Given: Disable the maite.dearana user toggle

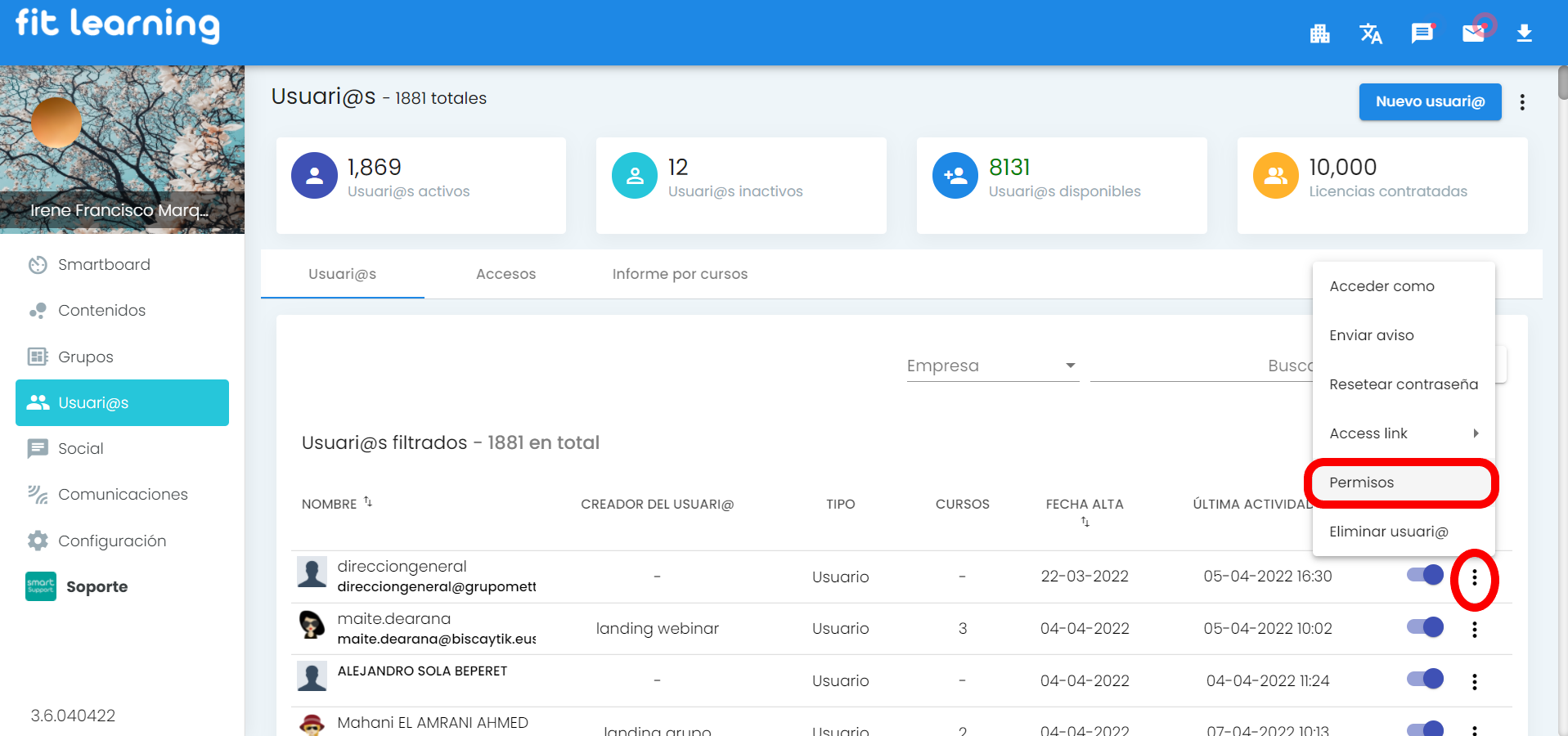Looking at the screenshot, I should pos(1425,627).
